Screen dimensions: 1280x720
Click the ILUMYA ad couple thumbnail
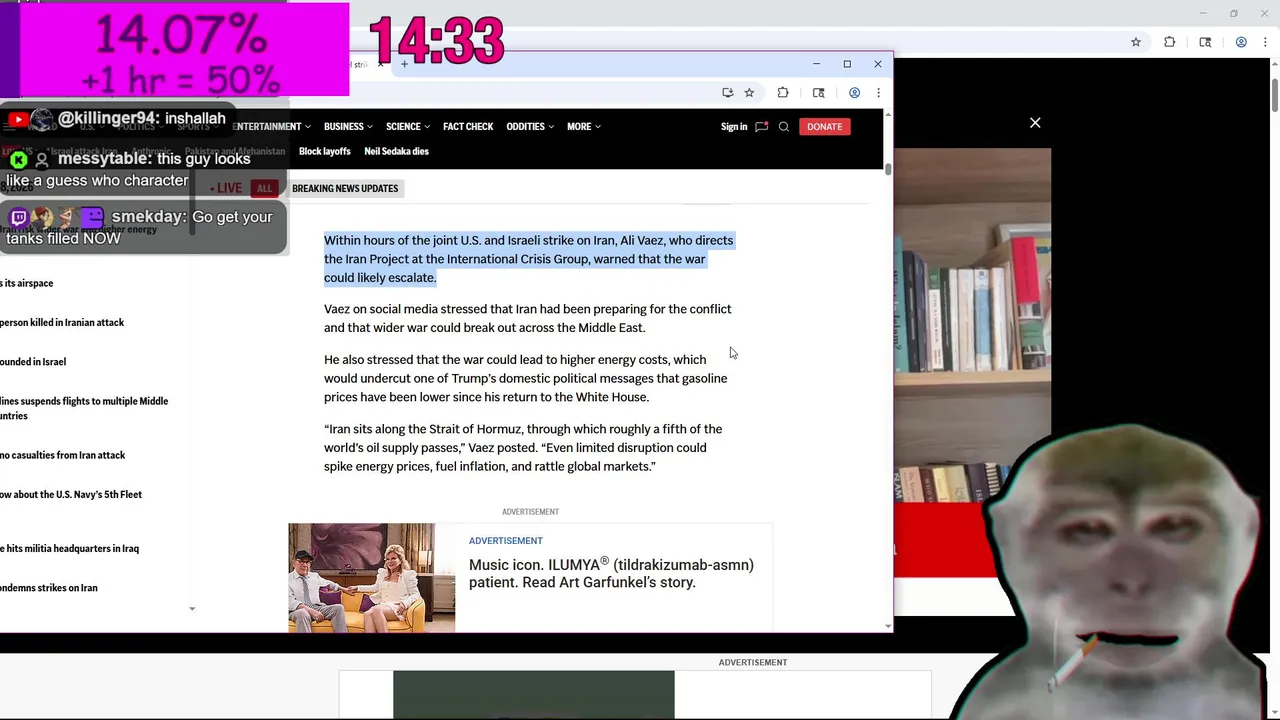(371, 578)
